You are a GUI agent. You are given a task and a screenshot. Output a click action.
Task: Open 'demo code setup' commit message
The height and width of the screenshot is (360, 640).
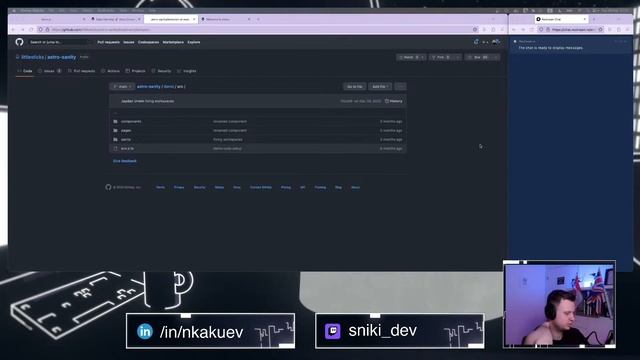pos(227,149)
